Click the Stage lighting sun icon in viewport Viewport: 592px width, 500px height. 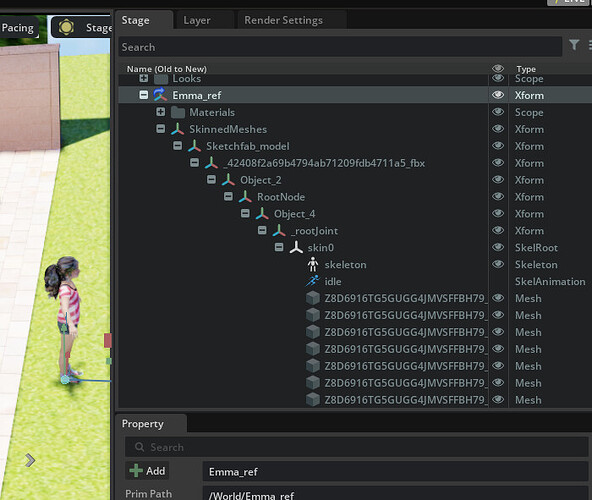[x=66, y=27]
